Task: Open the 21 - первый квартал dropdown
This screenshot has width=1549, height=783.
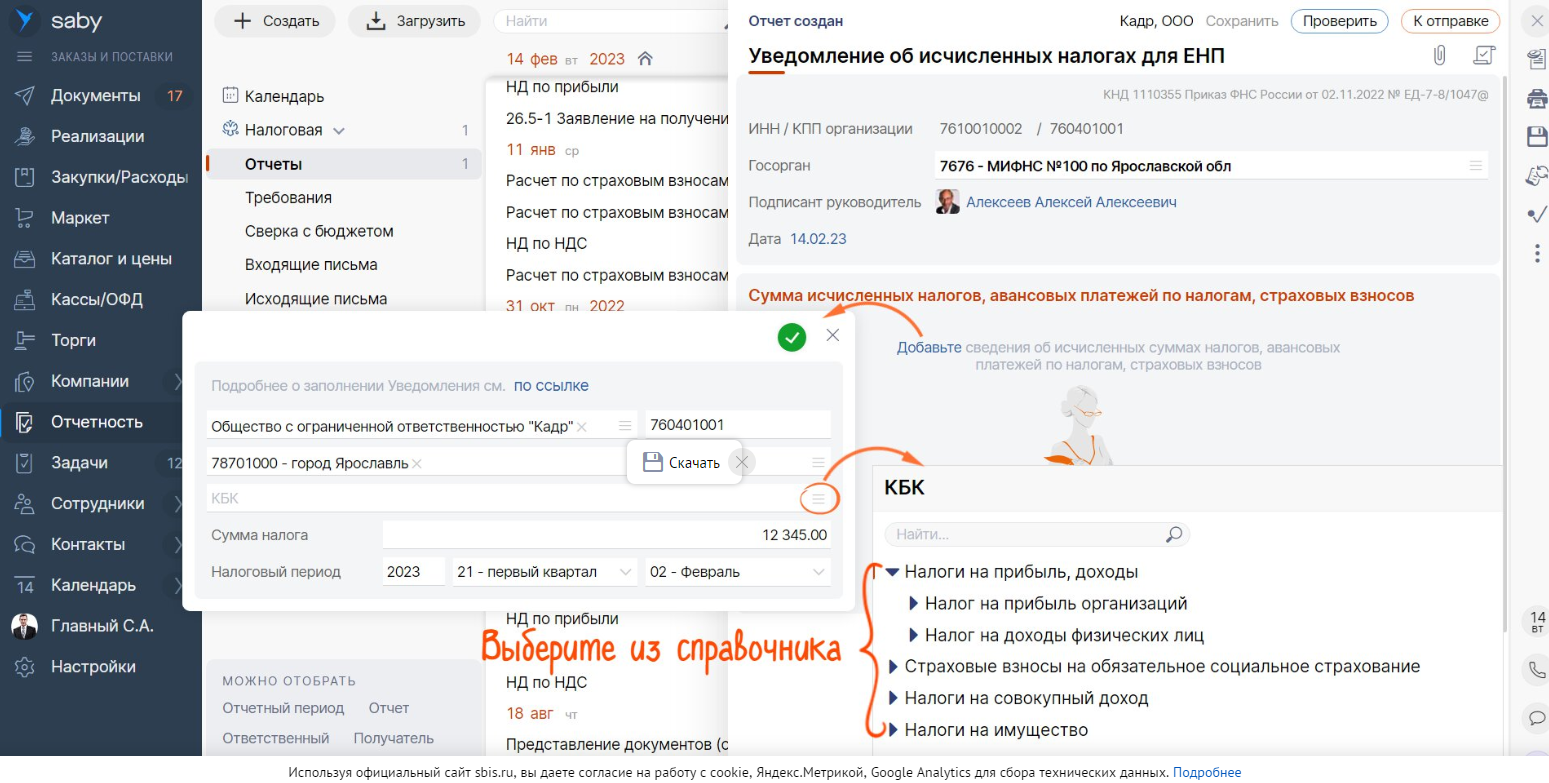Action: 544,572
